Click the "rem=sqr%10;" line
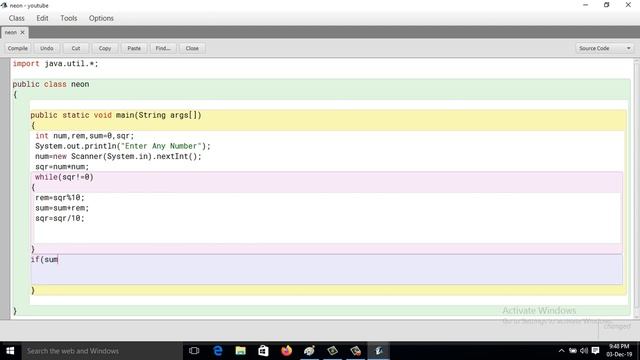 60,198
